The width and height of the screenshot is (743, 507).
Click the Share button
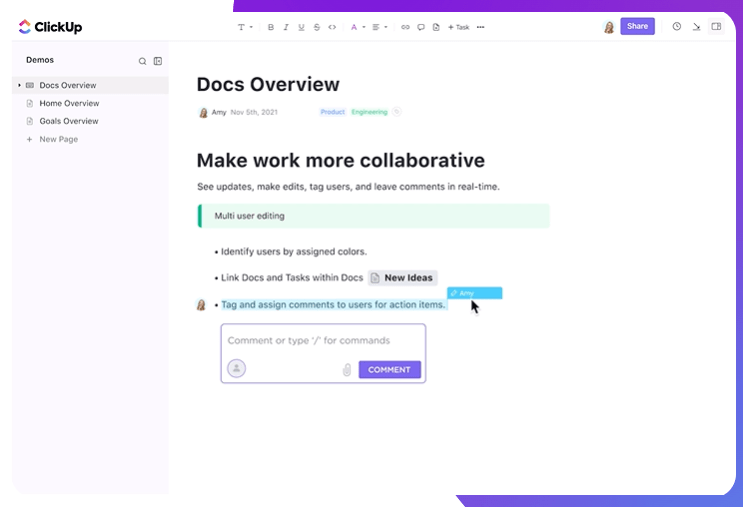tap(637, 26)
